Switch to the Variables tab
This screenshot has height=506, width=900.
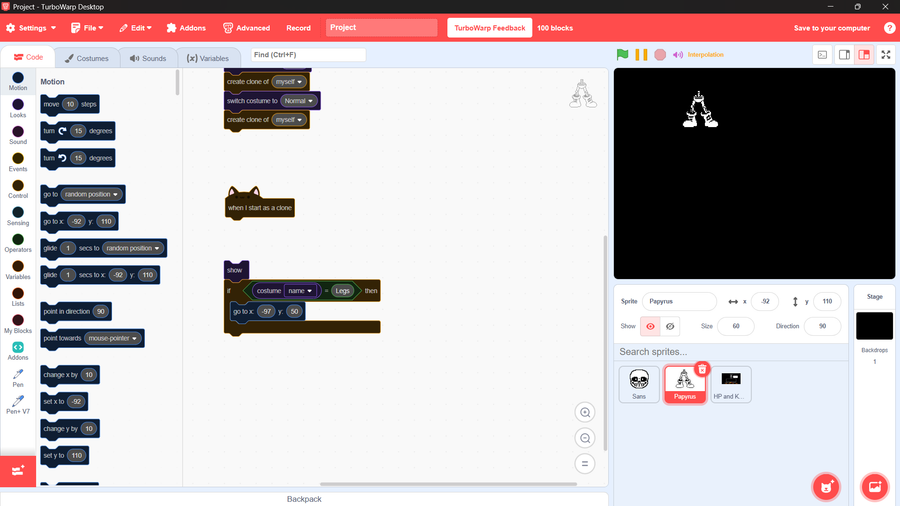click(x=208, y=58)
